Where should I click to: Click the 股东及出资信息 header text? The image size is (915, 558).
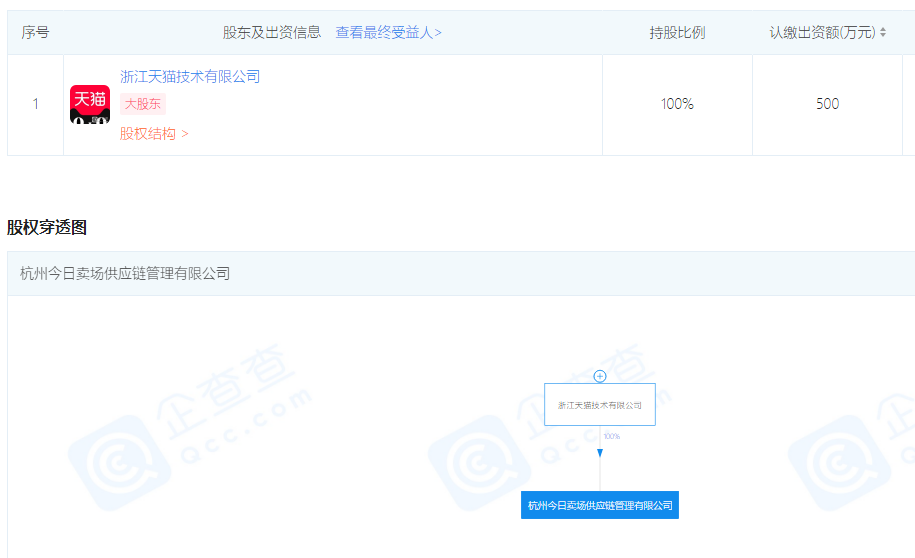click(272, 33)
